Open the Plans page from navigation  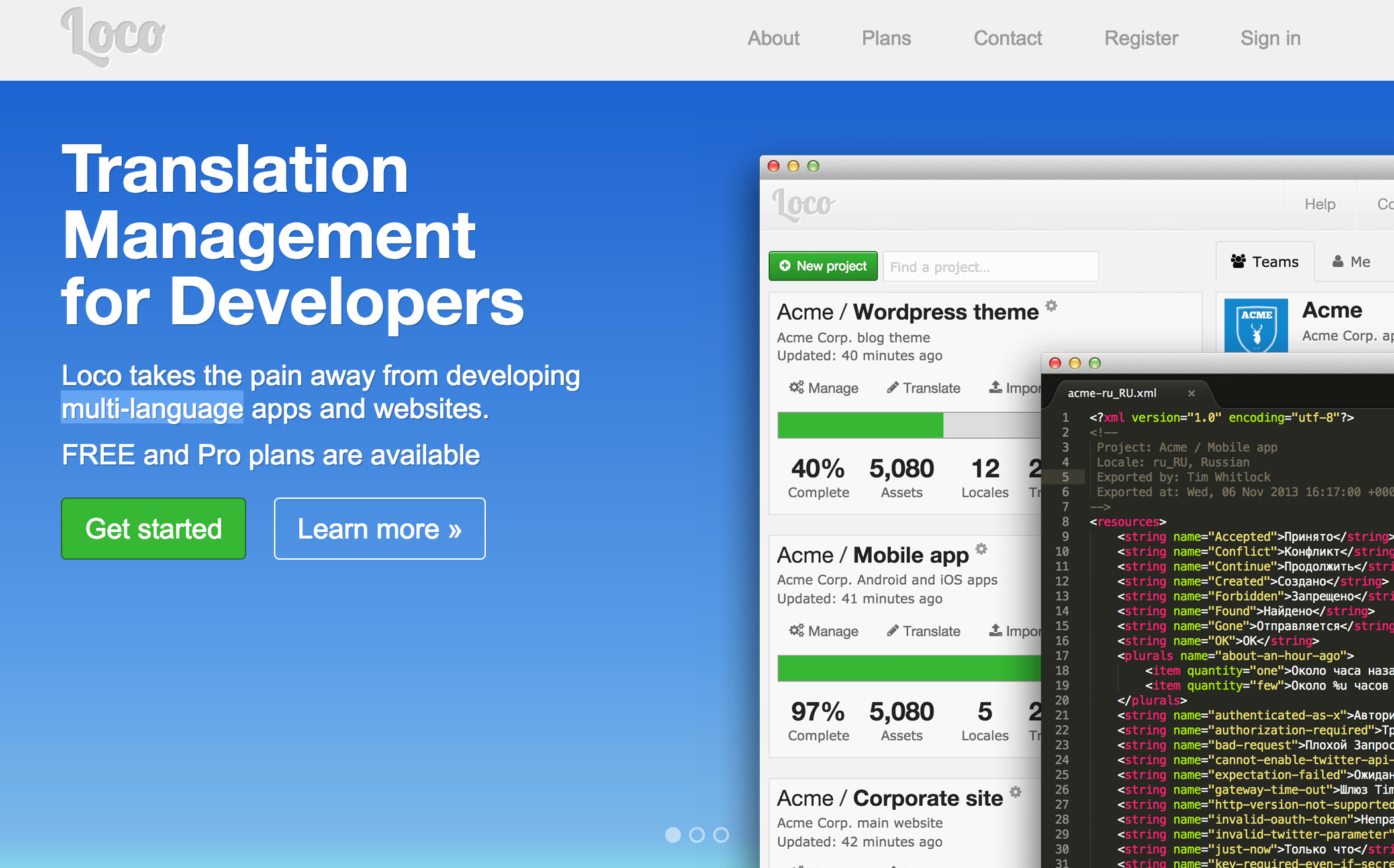886,38
